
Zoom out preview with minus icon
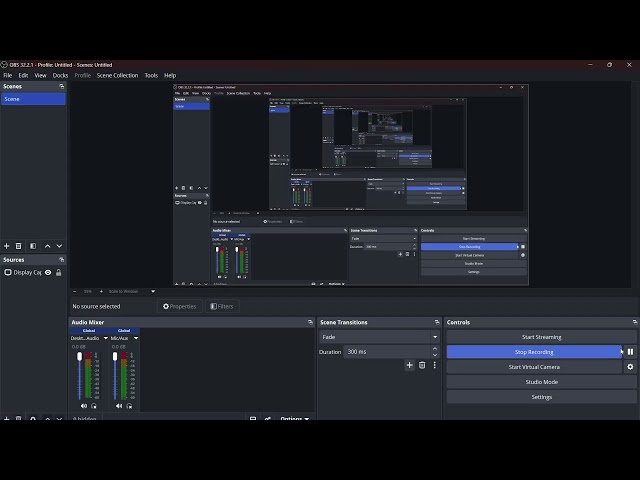pos(75,291)
